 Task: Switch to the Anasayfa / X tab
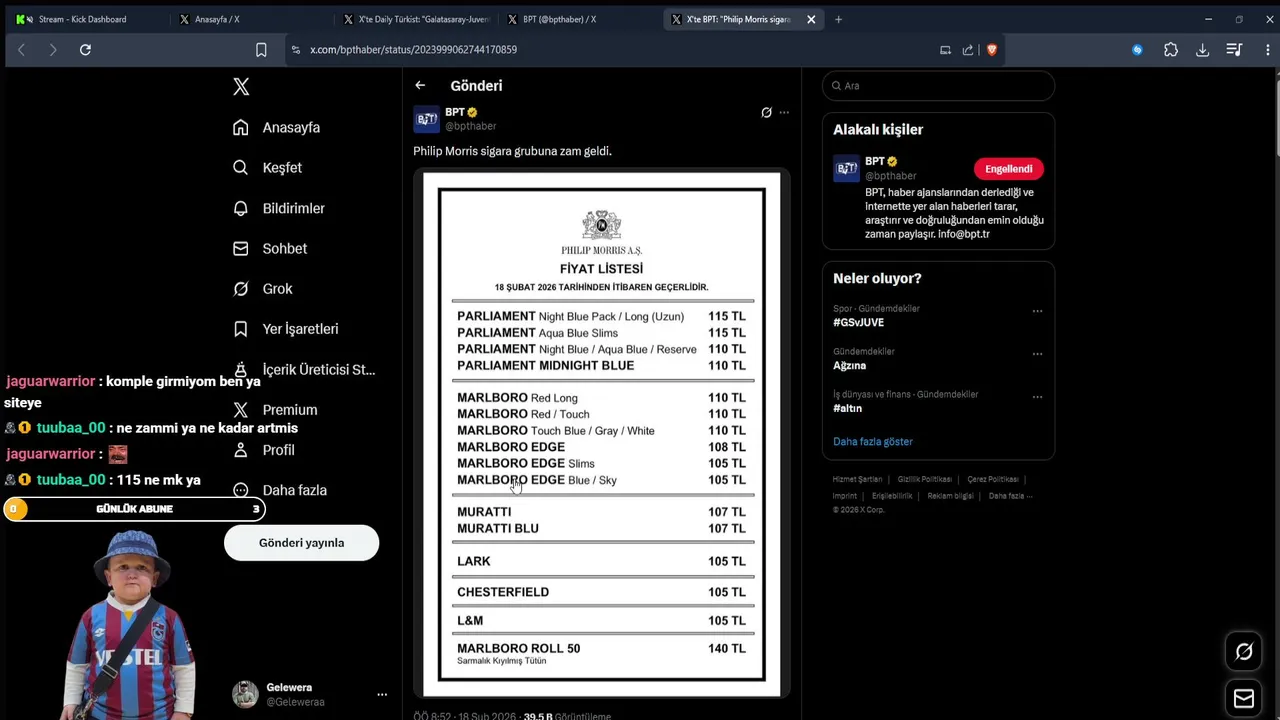pyautogui.click(x=250, y=19)
